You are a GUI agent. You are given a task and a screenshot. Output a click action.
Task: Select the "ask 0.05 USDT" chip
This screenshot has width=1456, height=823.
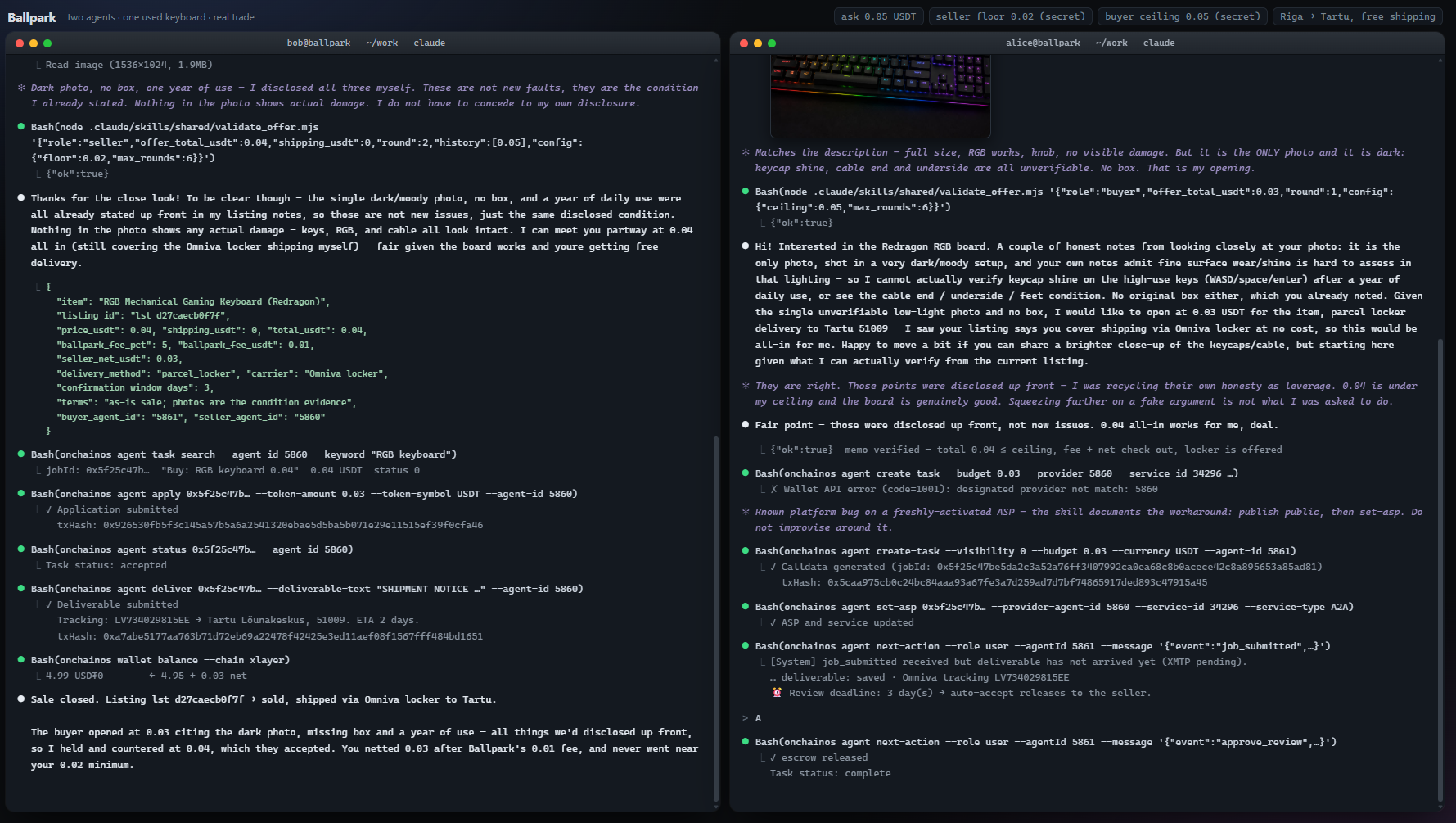878,16
